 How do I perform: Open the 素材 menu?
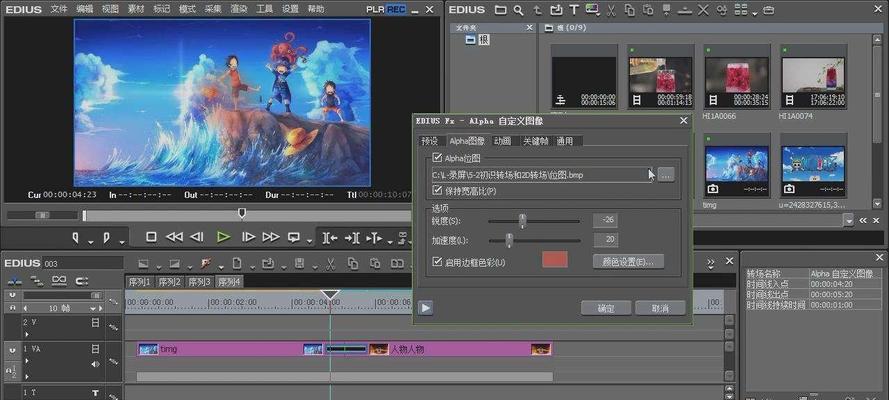tap(136, 9)
